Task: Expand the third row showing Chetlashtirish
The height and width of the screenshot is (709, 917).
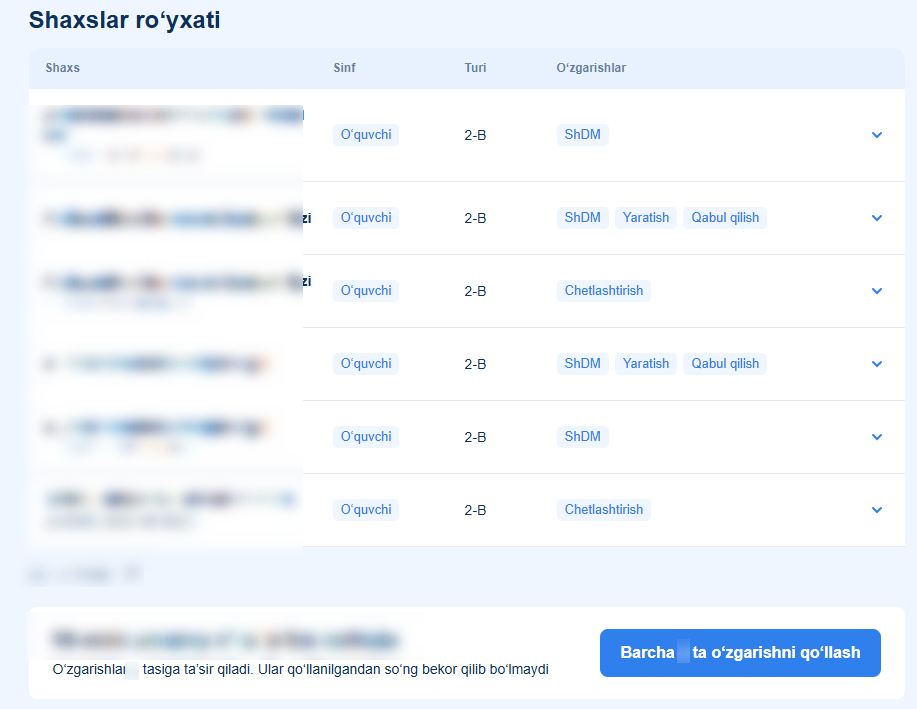Action: click(876, 291)
